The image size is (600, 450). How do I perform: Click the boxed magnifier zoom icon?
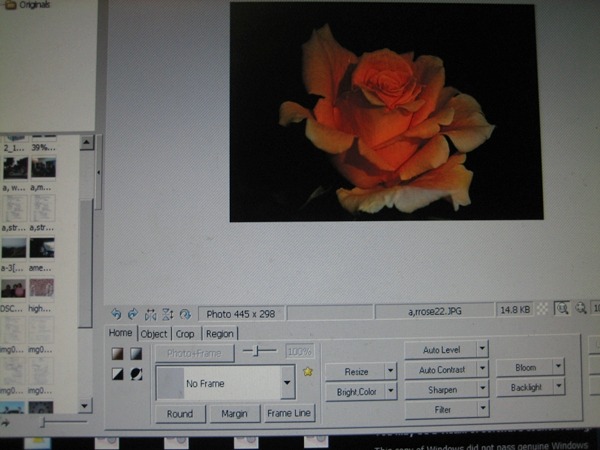pos(562,308)
